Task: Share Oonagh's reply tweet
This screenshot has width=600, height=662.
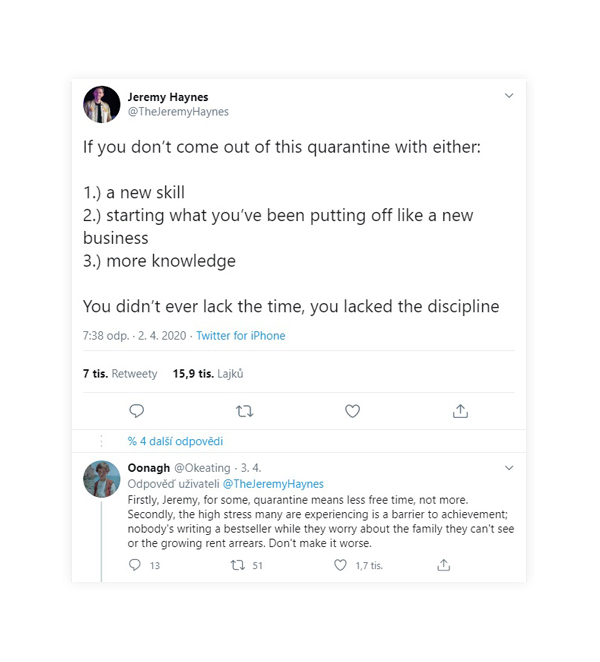Action: point(443,565)
